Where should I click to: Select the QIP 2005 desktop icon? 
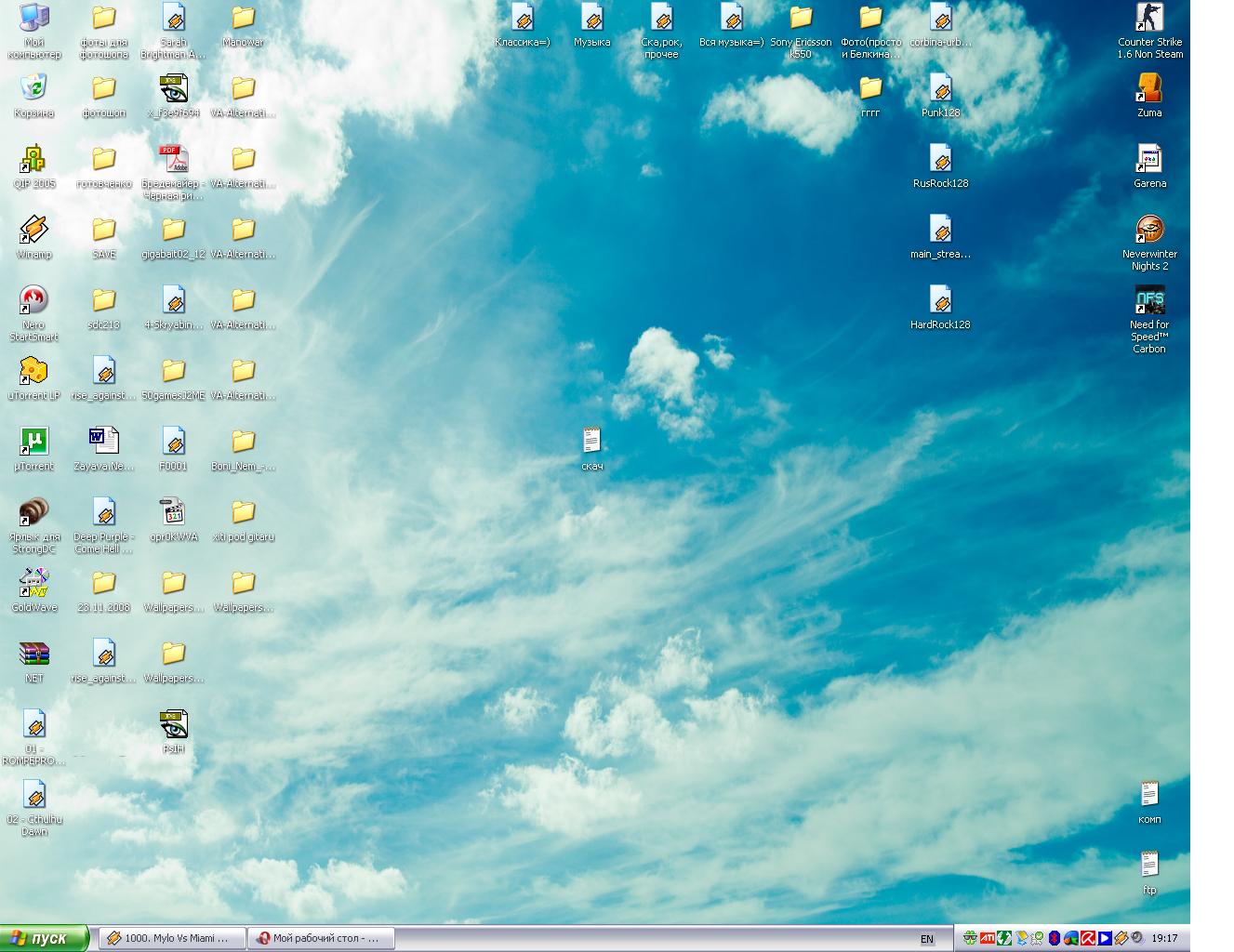(33, 160)
